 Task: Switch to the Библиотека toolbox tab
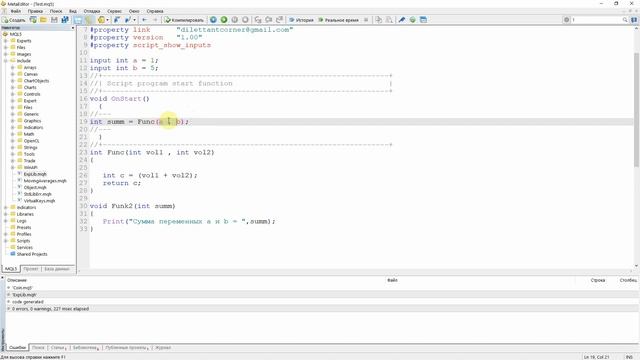(85, 348)
